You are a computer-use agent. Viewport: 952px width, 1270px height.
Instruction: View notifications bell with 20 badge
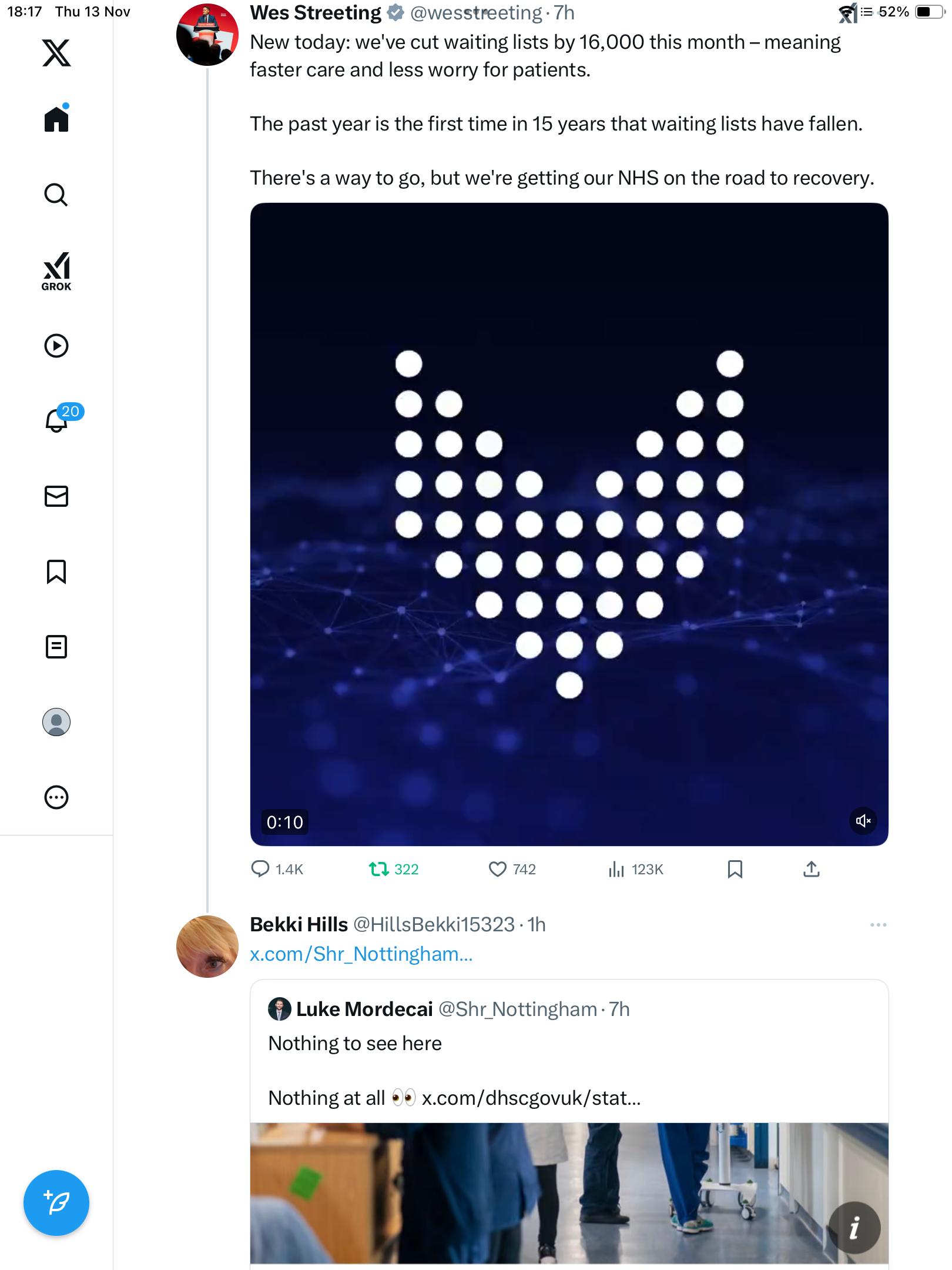(58, 420)
